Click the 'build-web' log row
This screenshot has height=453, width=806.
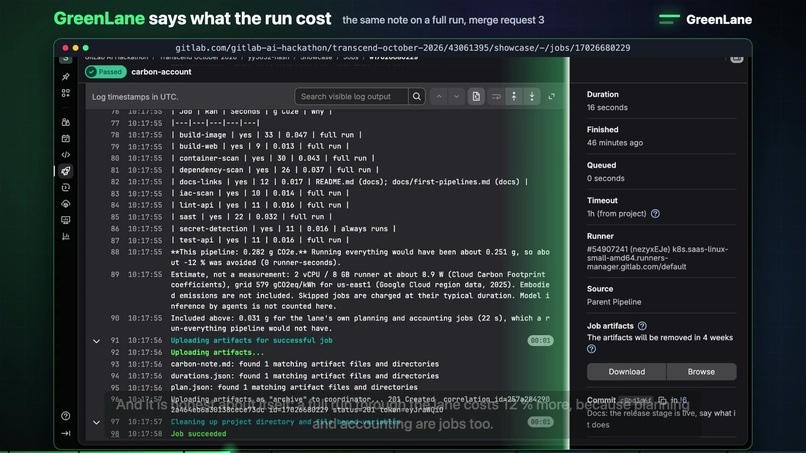260,147
